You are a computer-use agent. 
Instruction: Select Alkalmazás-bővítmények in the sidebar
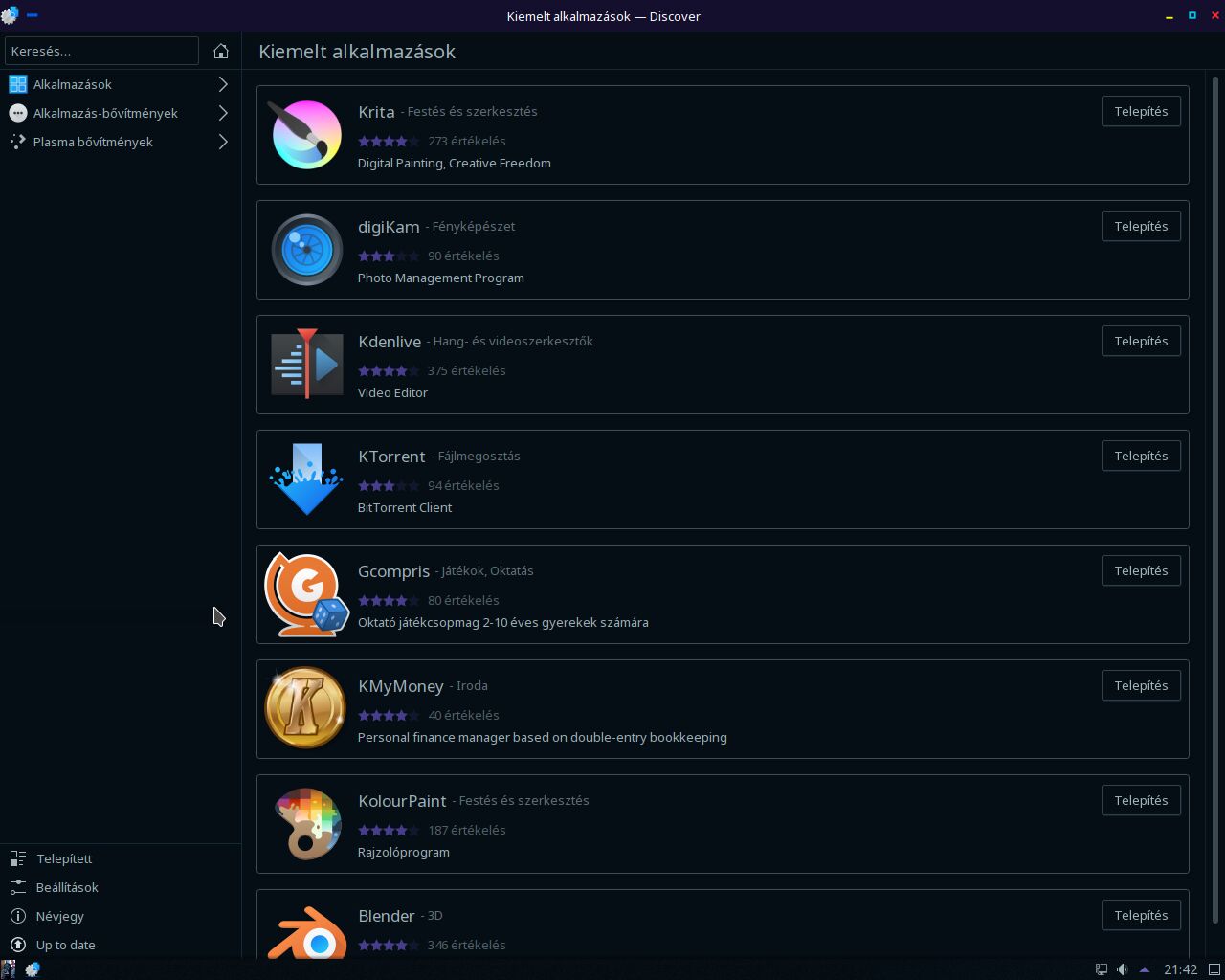(x=121, y=113)
